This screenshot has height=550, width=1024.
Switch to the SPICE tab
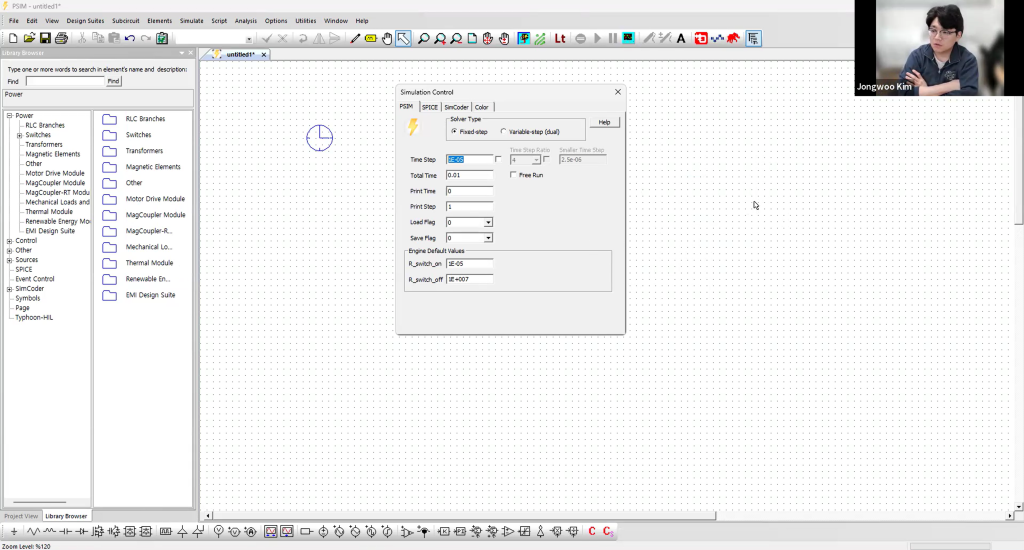[430, 107]
